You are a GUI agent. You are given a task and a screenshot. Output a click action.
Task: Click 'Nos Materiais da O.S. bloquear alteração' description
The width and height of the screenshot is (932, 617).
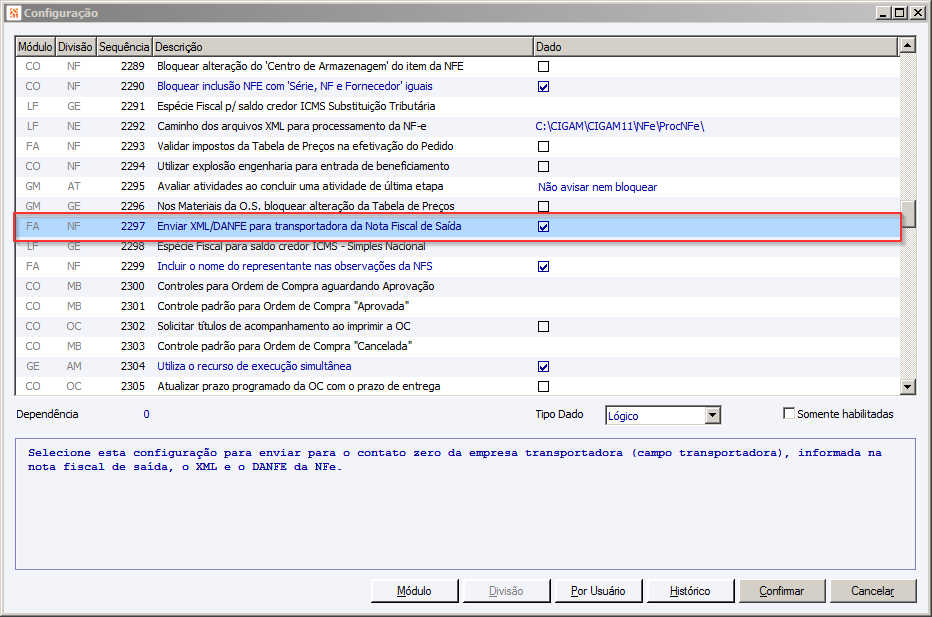pos(306,206)
